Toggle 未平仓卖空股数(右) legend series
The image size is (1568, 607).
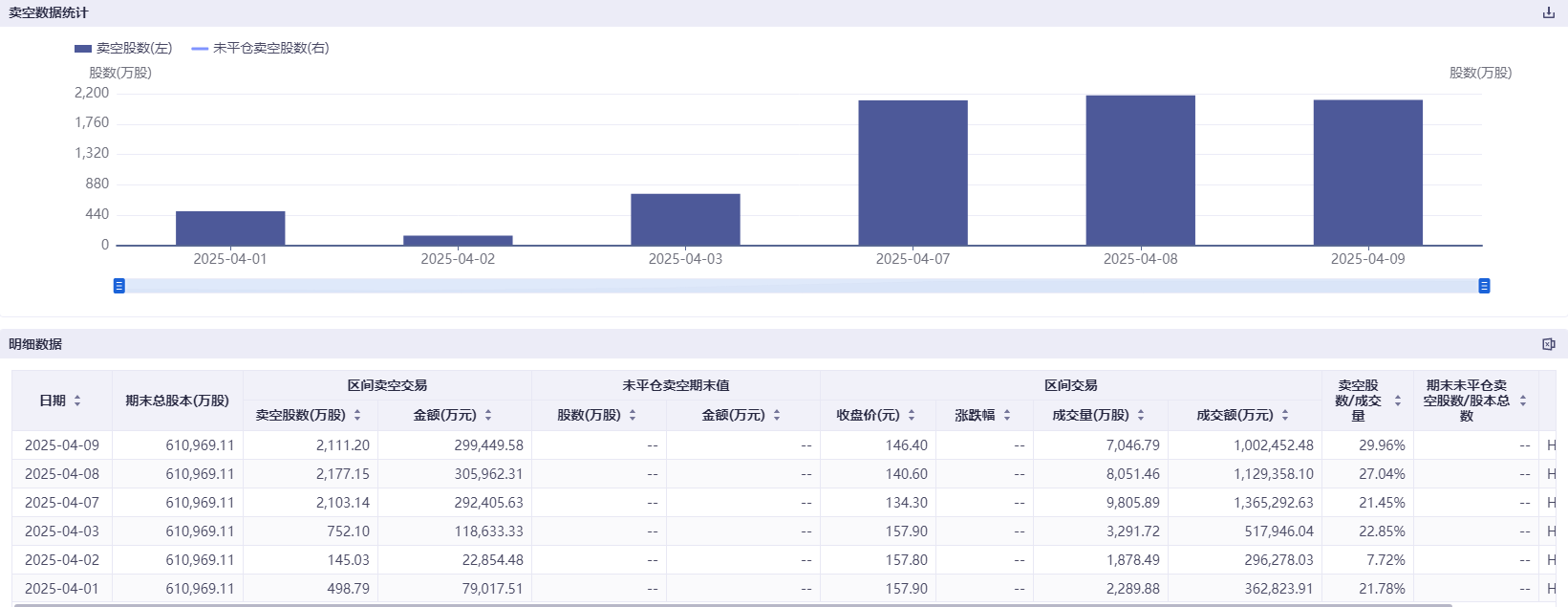(x=260, y=48)
